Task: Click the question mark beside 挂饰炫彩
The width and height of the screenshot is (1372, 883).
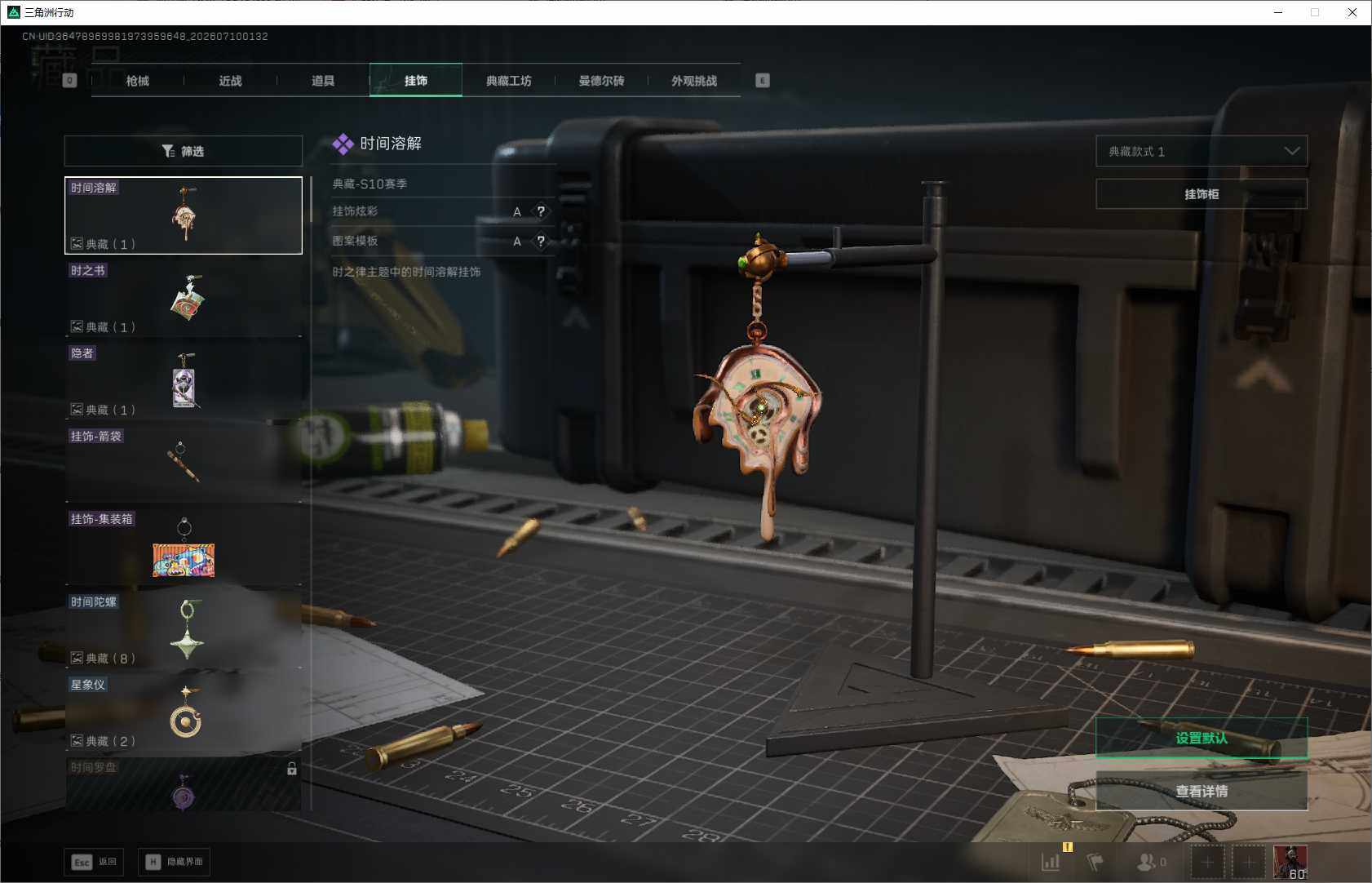Action: click(541, 211)
